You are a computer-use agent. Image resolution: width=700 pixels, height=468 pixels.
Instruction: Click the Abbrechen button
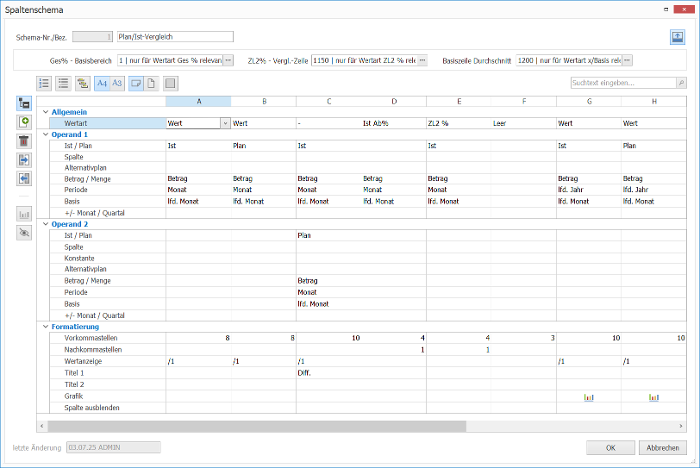[x=663, y=447]
